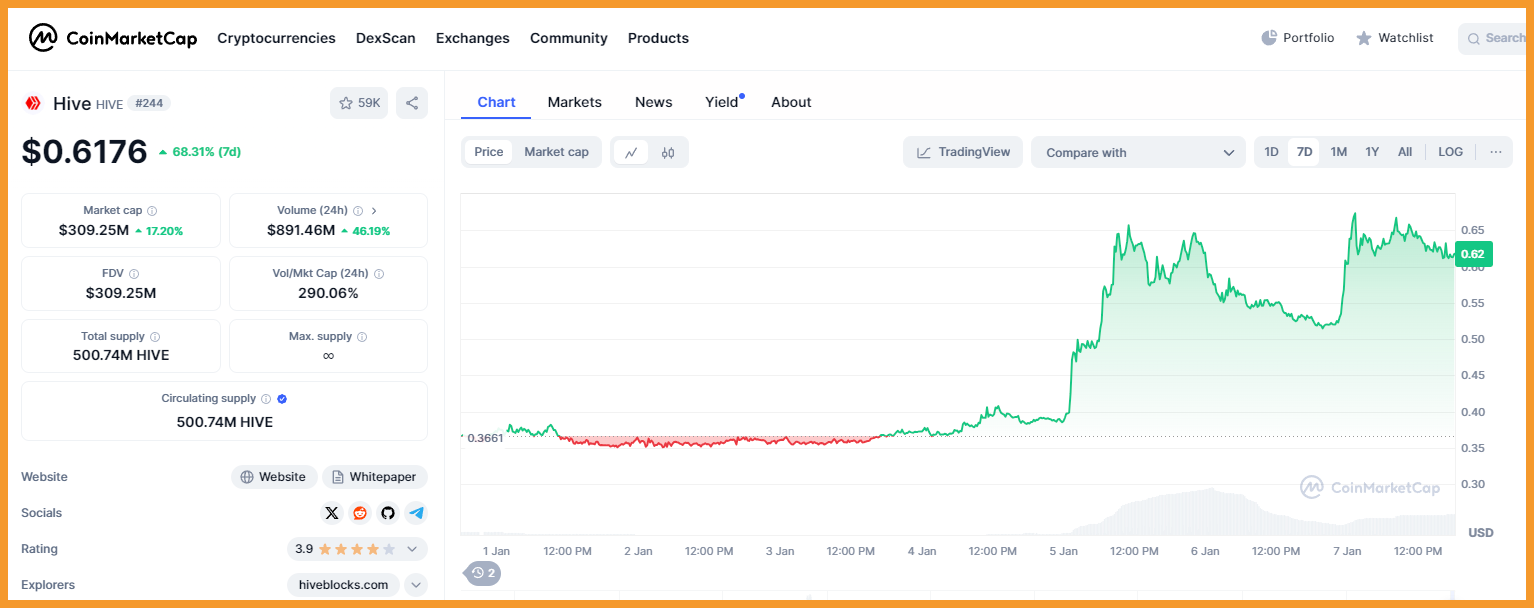Click the share icon next to 59K
The image size is (1534, 608).
[x=412, y=103]
